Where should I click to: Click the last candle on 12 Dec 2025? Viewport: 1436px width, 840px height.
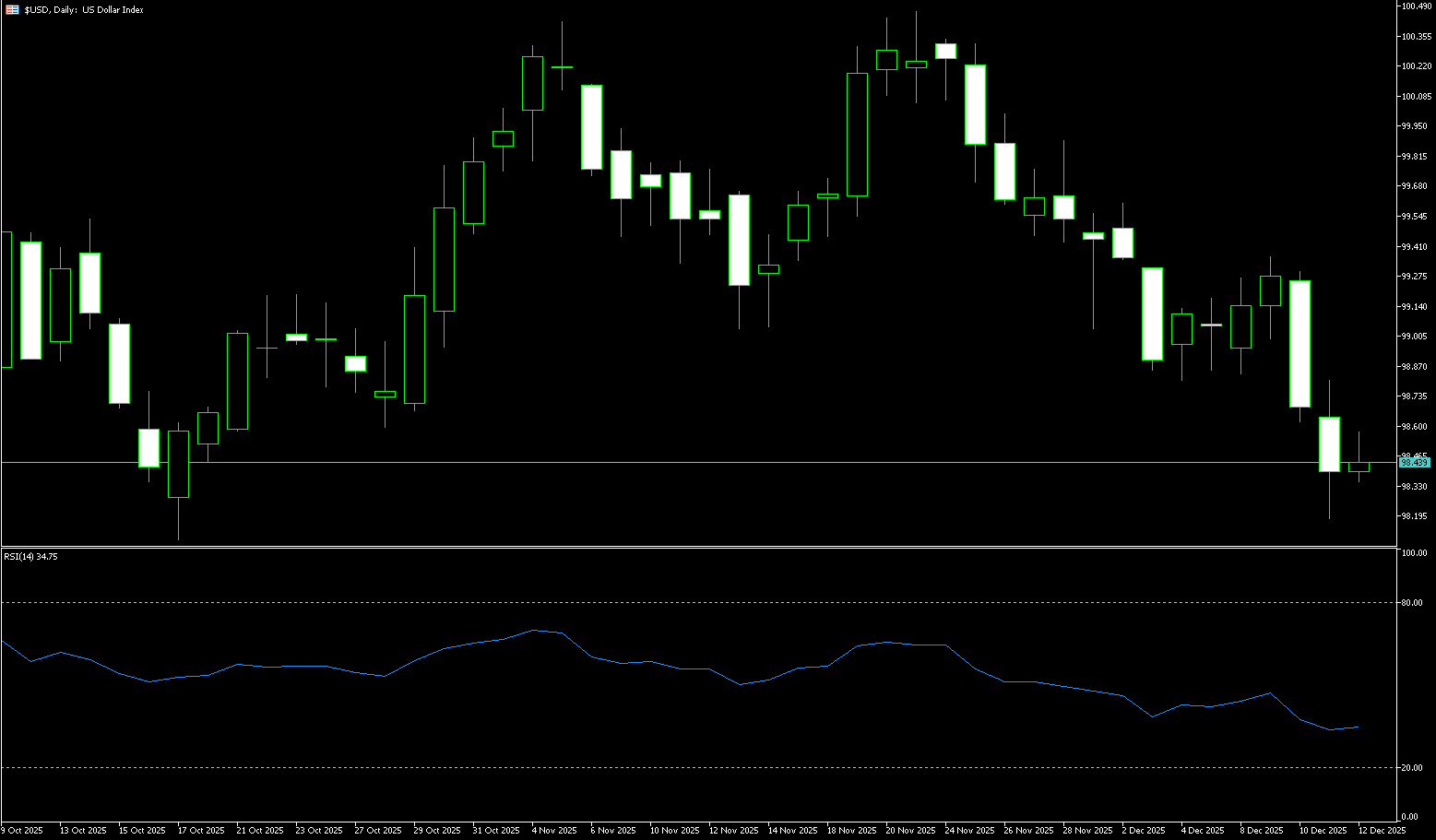coord(1359,467)
